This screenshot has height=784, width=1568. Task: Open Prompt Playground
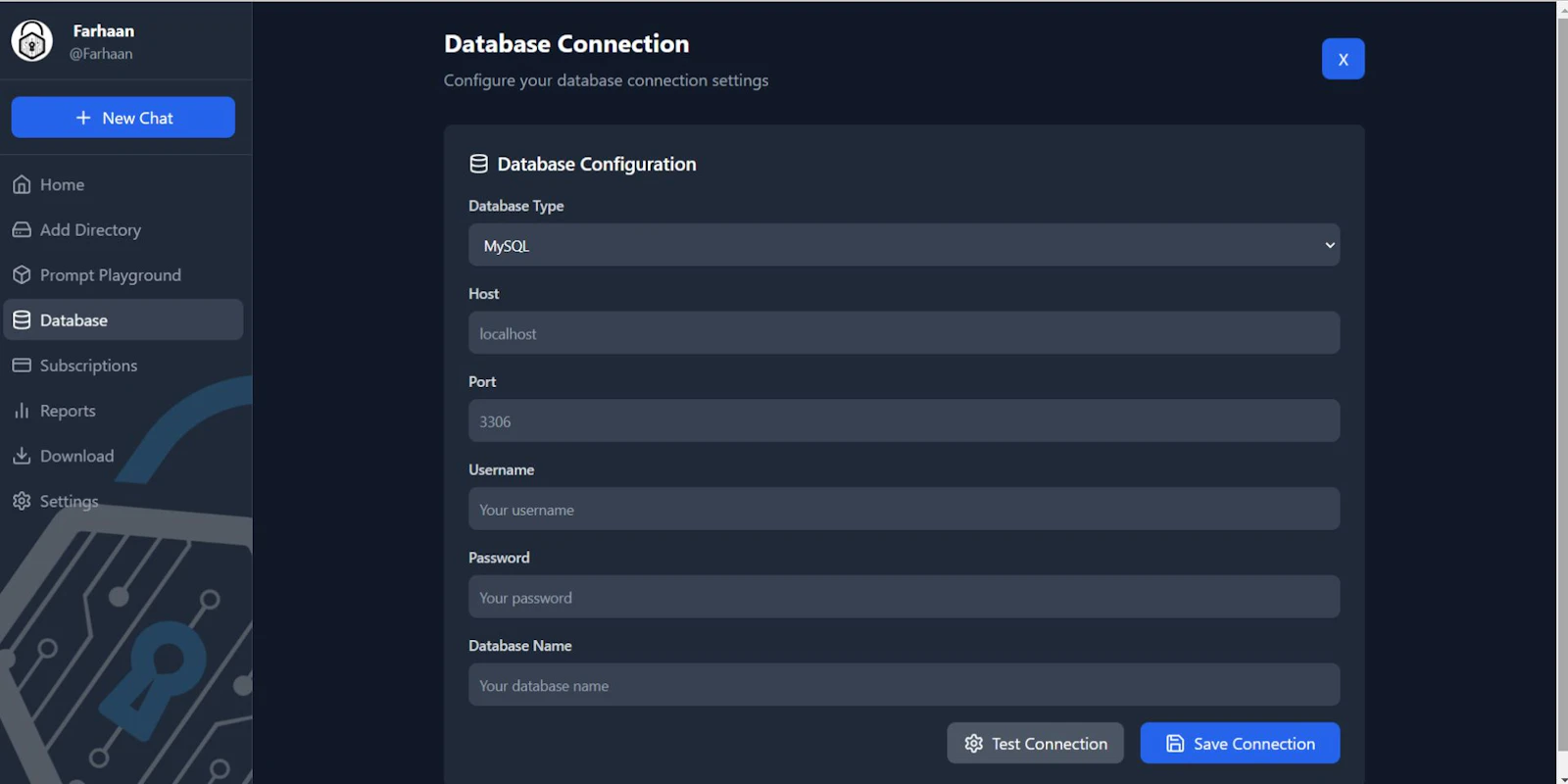(123, 274)
